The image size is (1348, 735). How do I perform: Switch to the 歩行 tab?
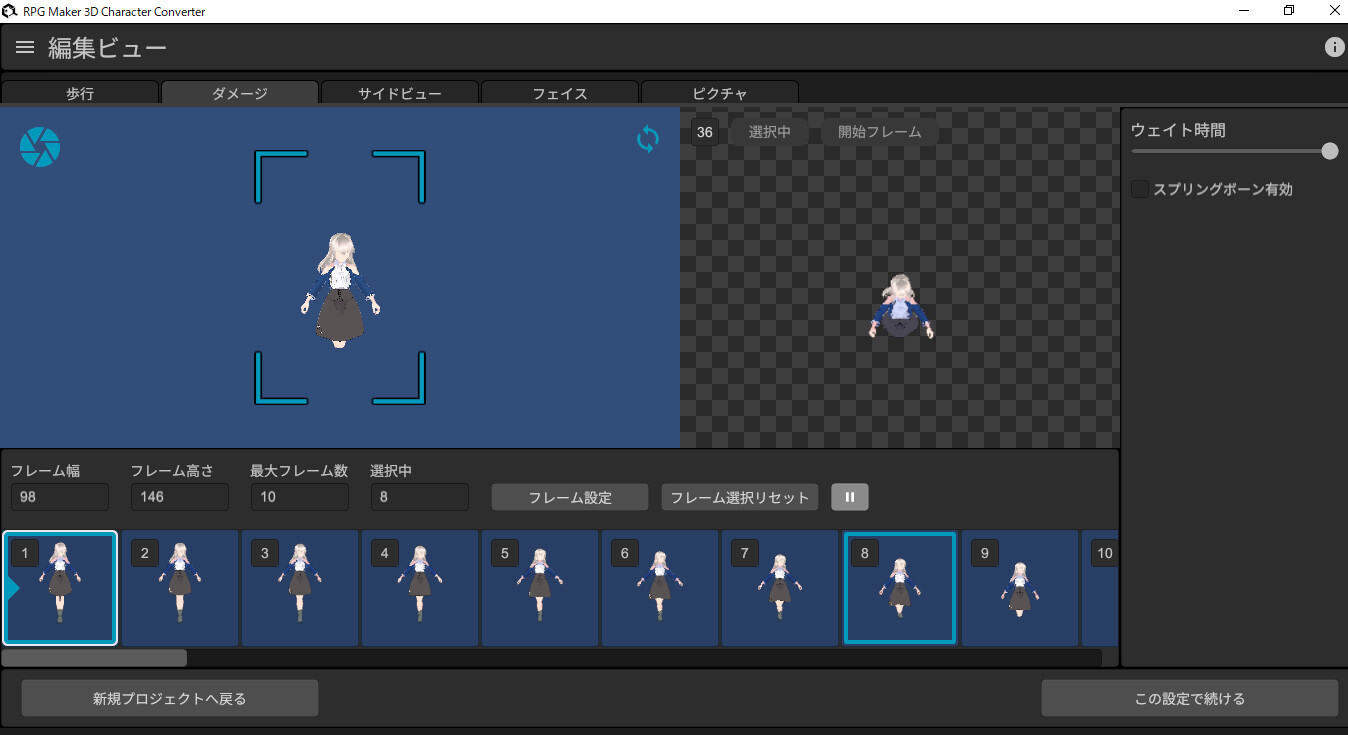point(80,93)
